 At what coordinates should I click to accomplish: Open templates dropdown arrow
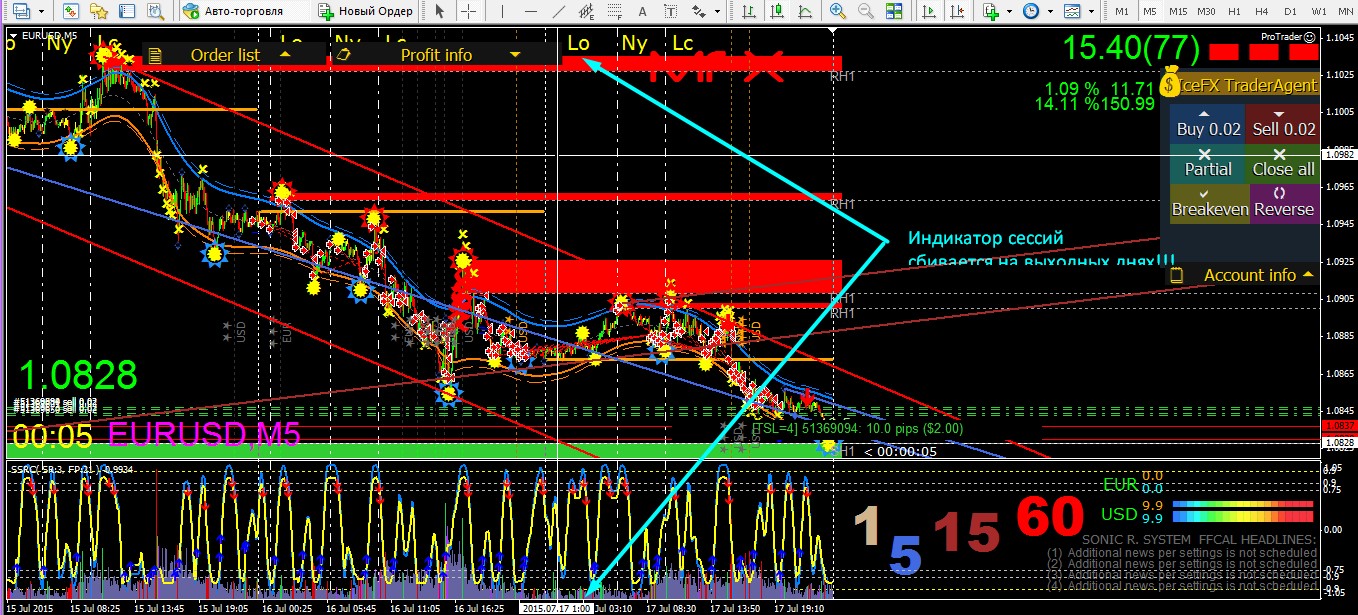(1091, 11)
